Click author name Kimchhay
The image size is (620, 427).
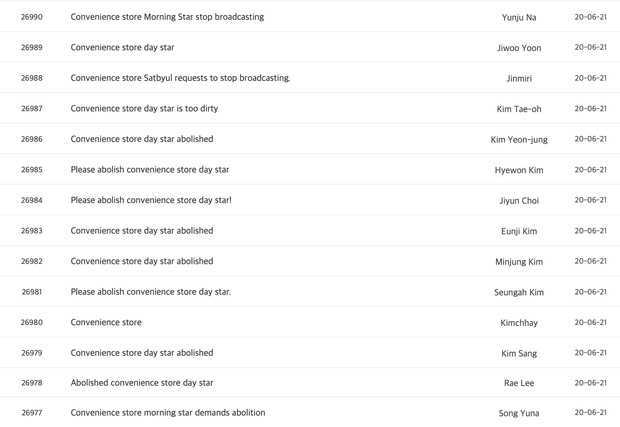pyautogui.click(x=518, y=323)
